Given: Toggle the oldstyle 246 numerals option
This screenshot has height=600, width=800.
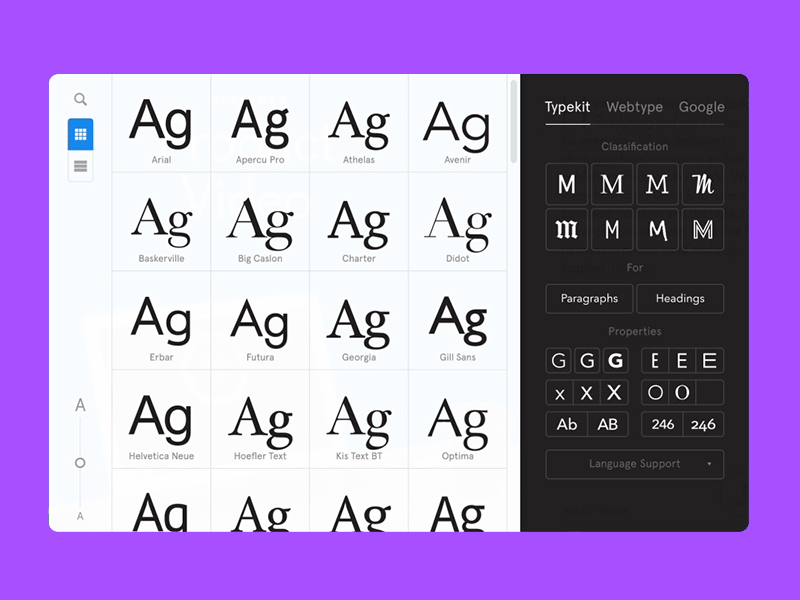Looking at the screenshot, I should point(703,424).
